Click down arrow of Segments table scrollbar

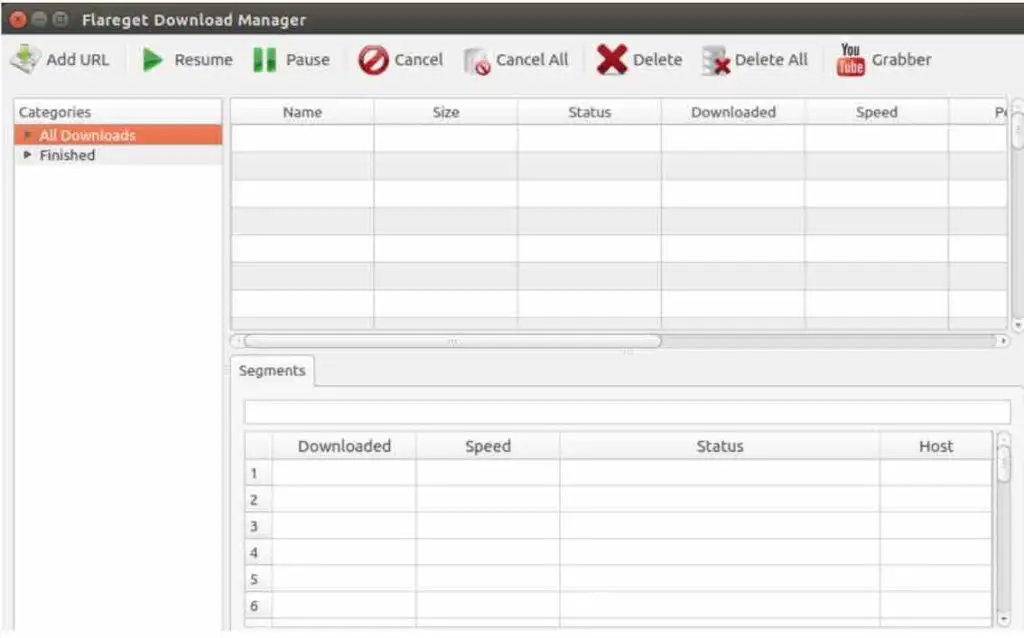(1004, 619)
